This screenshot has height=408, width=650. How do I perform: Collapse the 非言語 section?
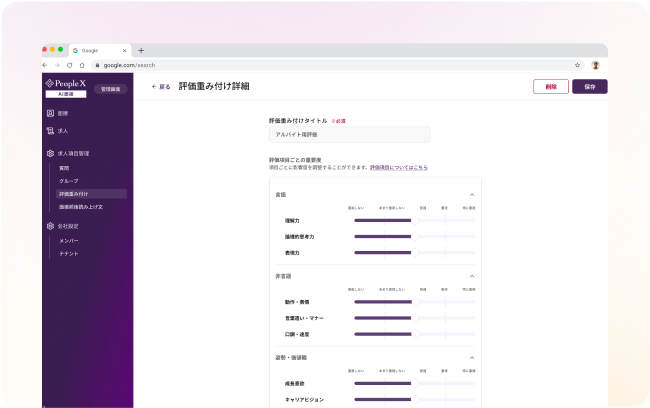point(471,275)
